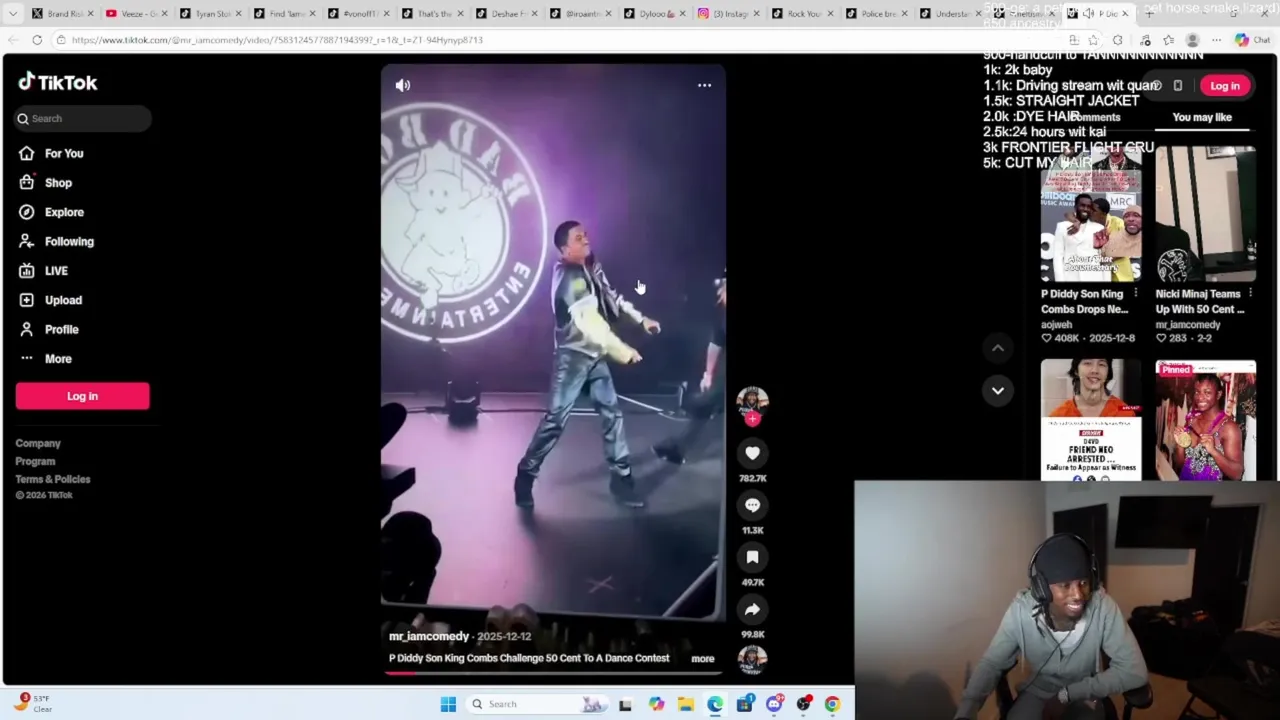
Task: Click the 'aojweh' author under P Diddy video
Action: (x=1056, y=325)
